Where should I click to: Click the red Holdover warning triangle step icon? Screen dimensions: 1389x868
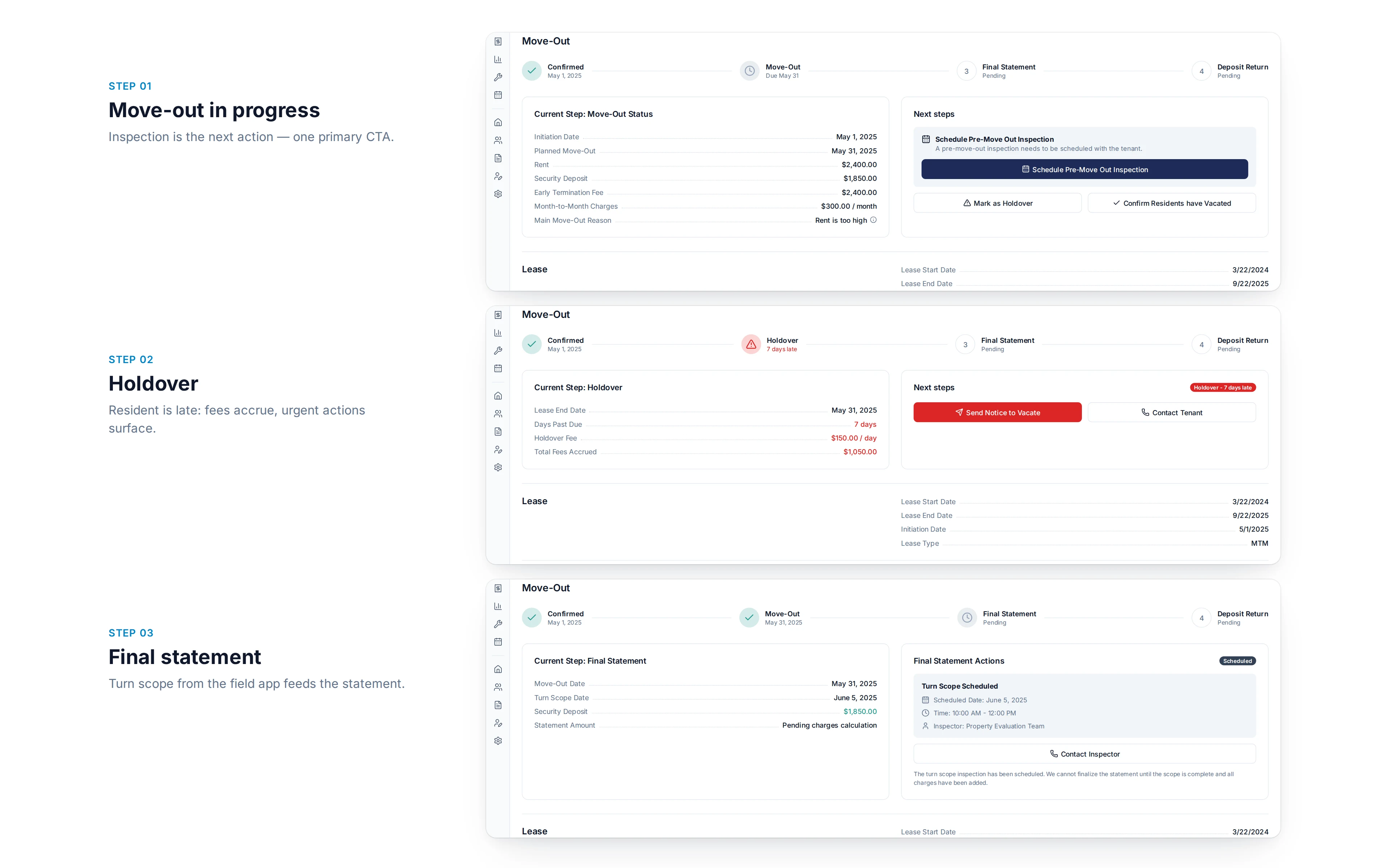(751, 344)
